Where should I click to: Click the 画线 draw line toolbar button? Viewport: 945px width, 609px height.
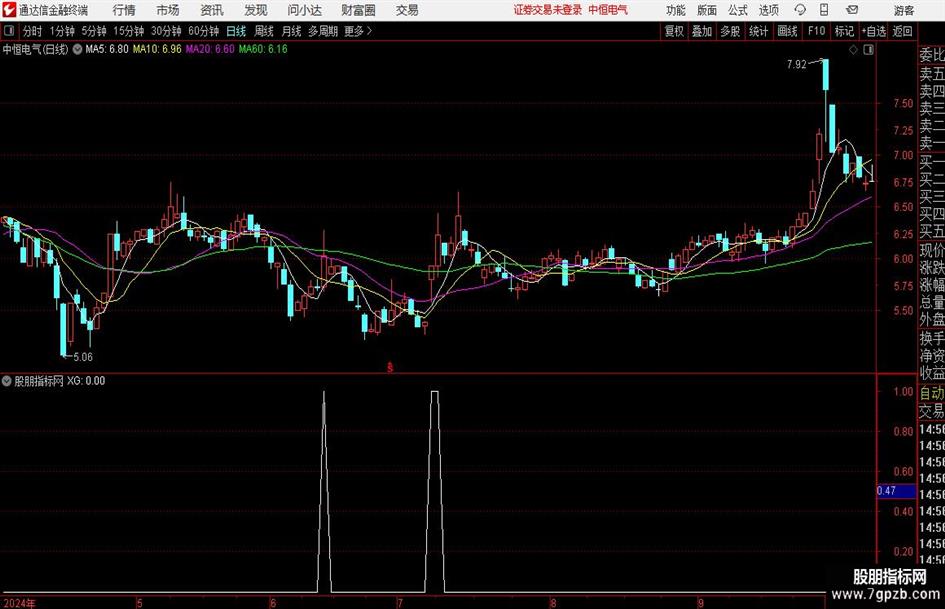click(787, 31)
